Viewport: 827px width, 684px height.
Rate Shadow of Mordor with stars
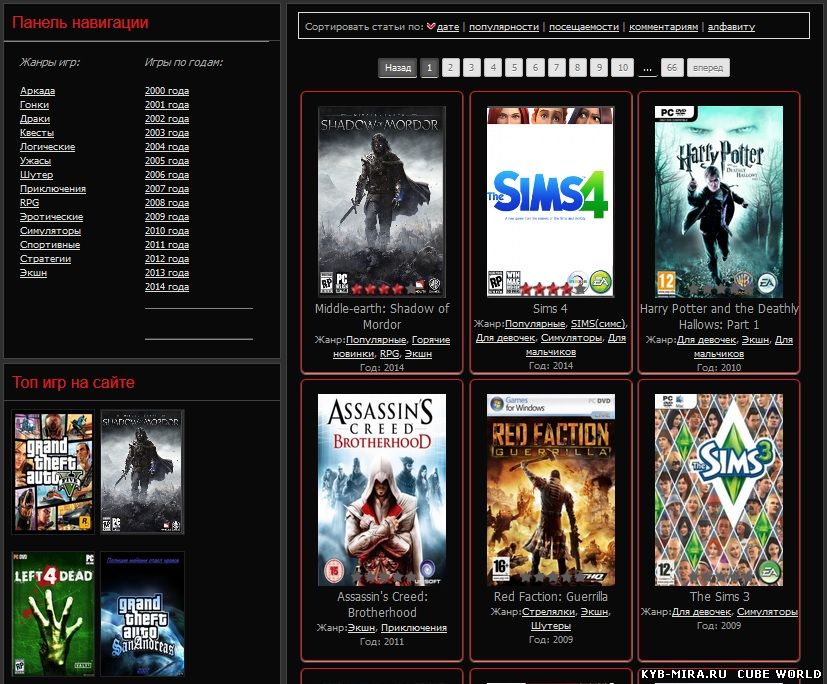pos(383,288)
